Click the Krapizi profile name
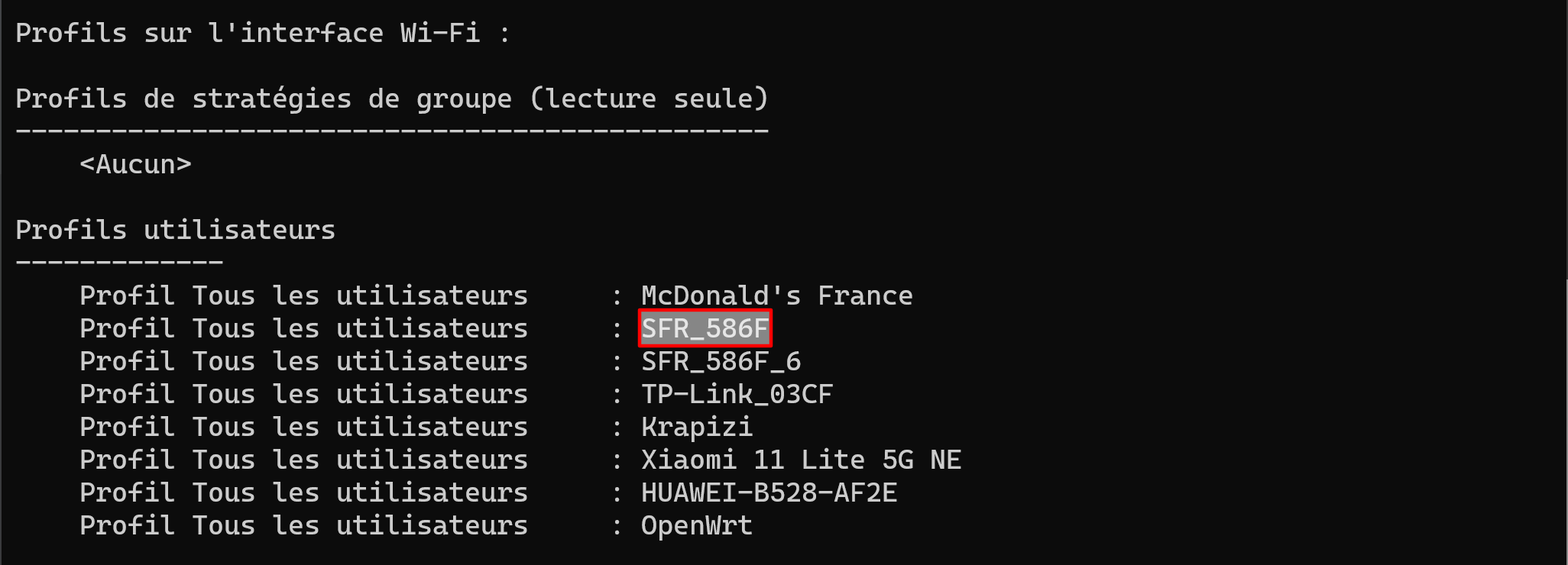The height and width of the screenshot is (565, 1568). (x=696, y=427)
